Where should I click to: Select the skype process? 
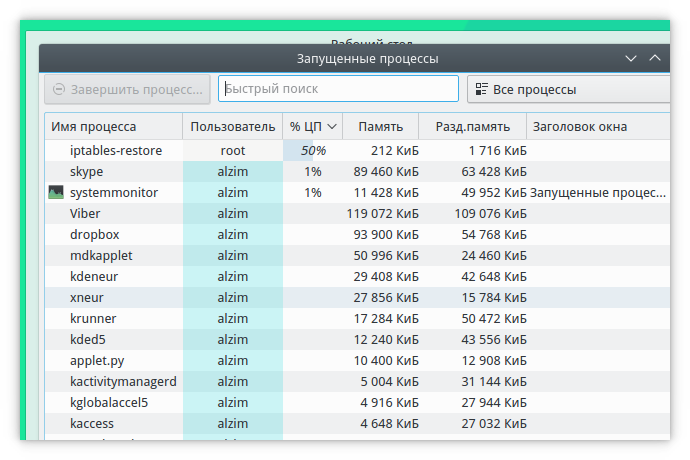click(86, 172)
